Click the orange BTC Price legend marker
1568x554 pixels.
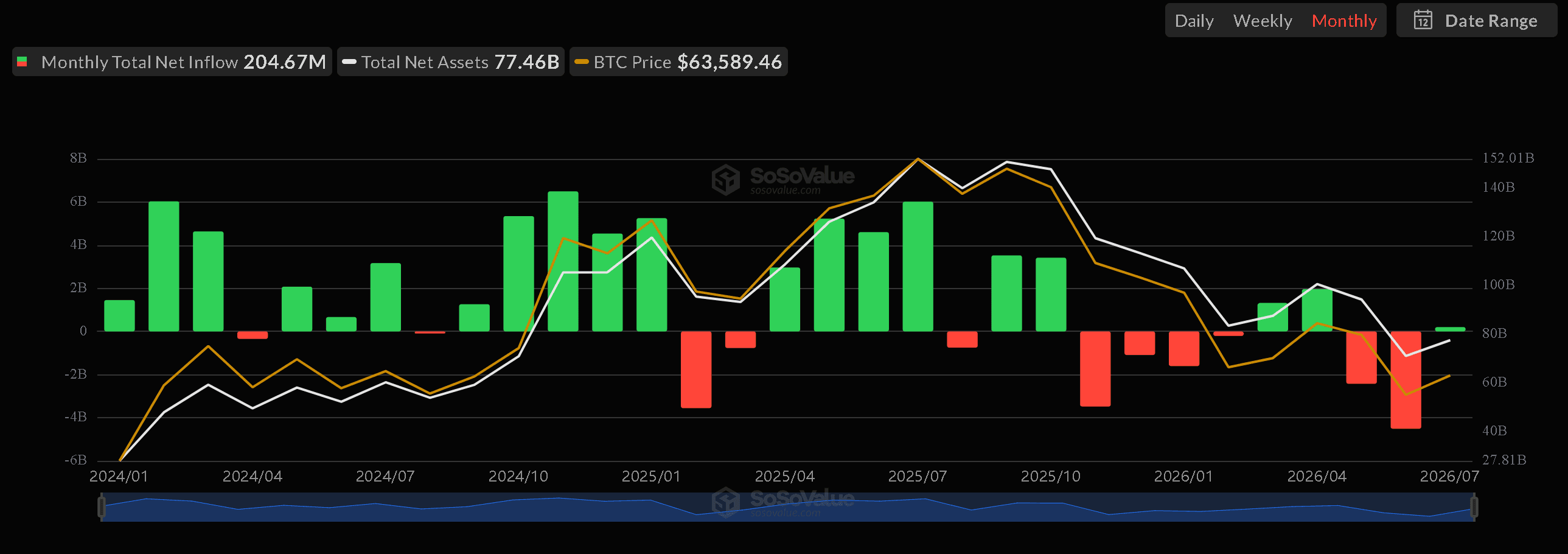581,61
